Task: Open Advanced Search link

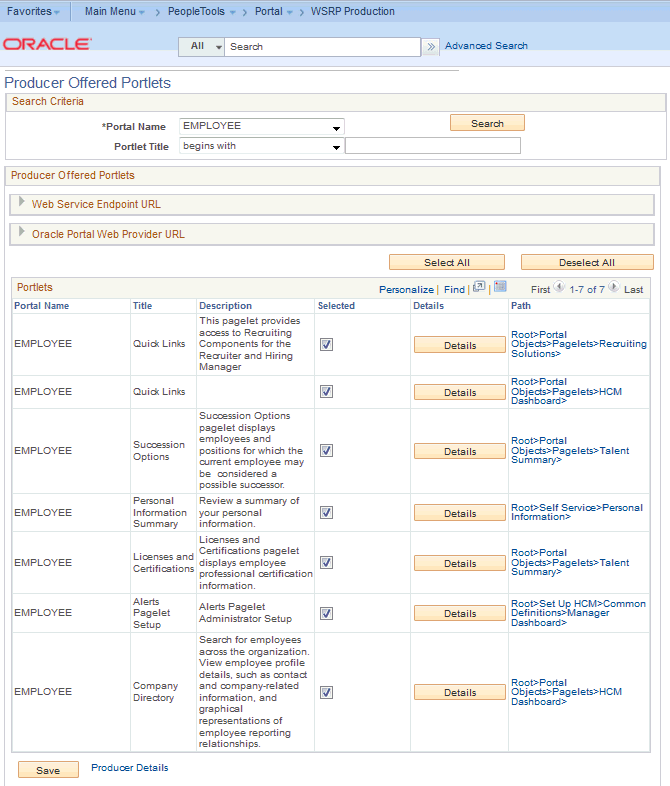Action: 486,46
